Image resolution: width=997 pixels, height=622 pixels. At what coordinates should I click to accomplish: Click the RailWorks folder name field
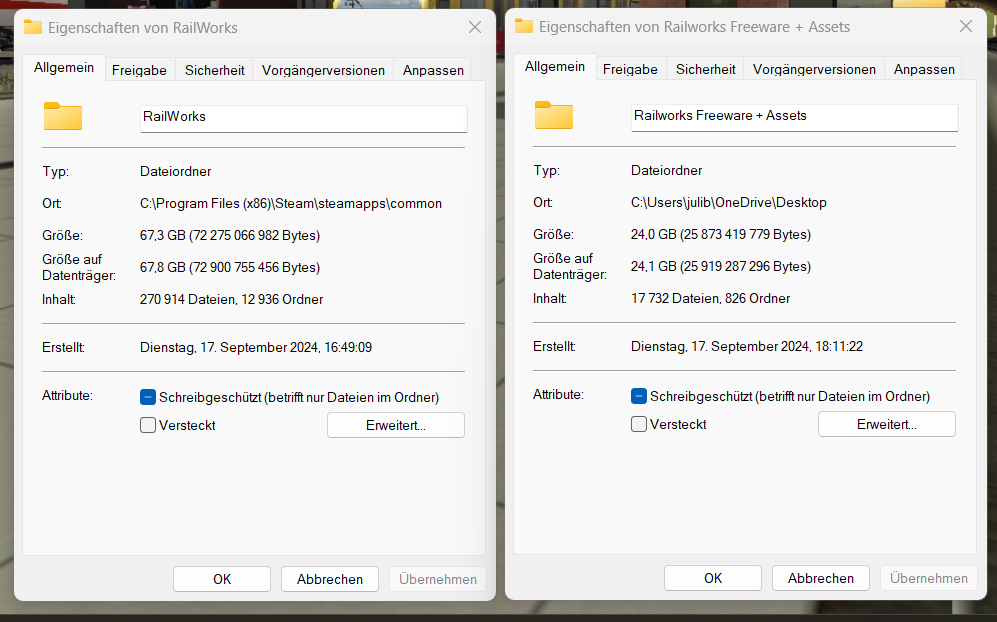[x=303, y=118]
